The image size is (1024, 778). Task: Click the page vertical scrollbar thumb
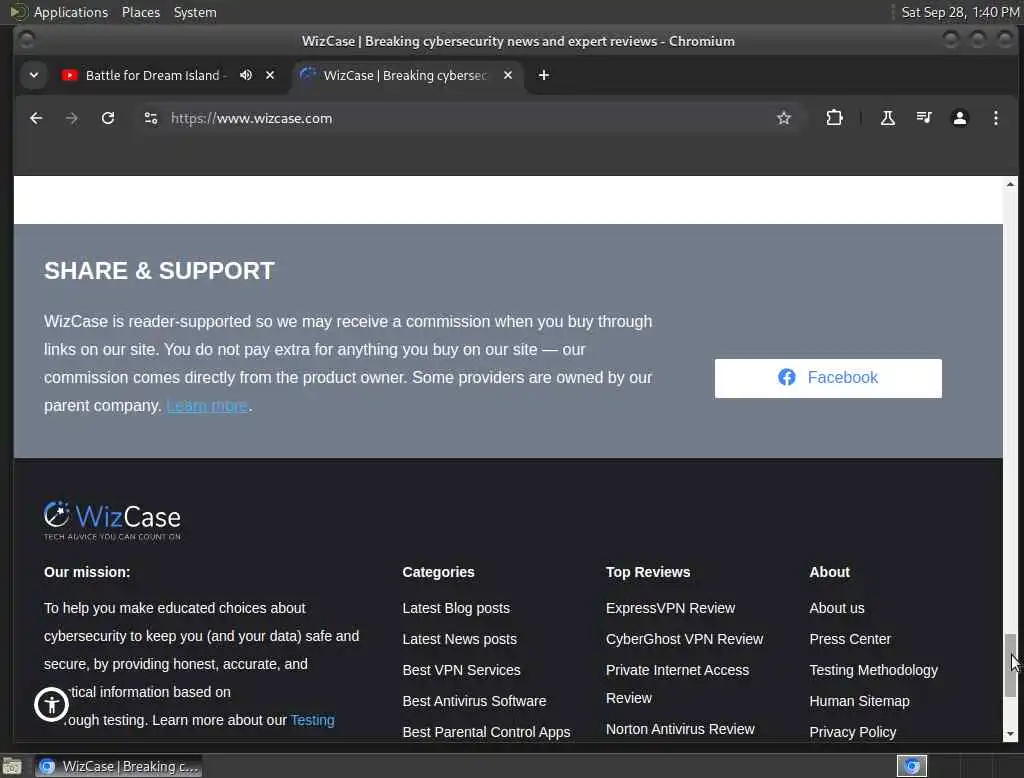pyautogui.click(x=1010, y=665)
